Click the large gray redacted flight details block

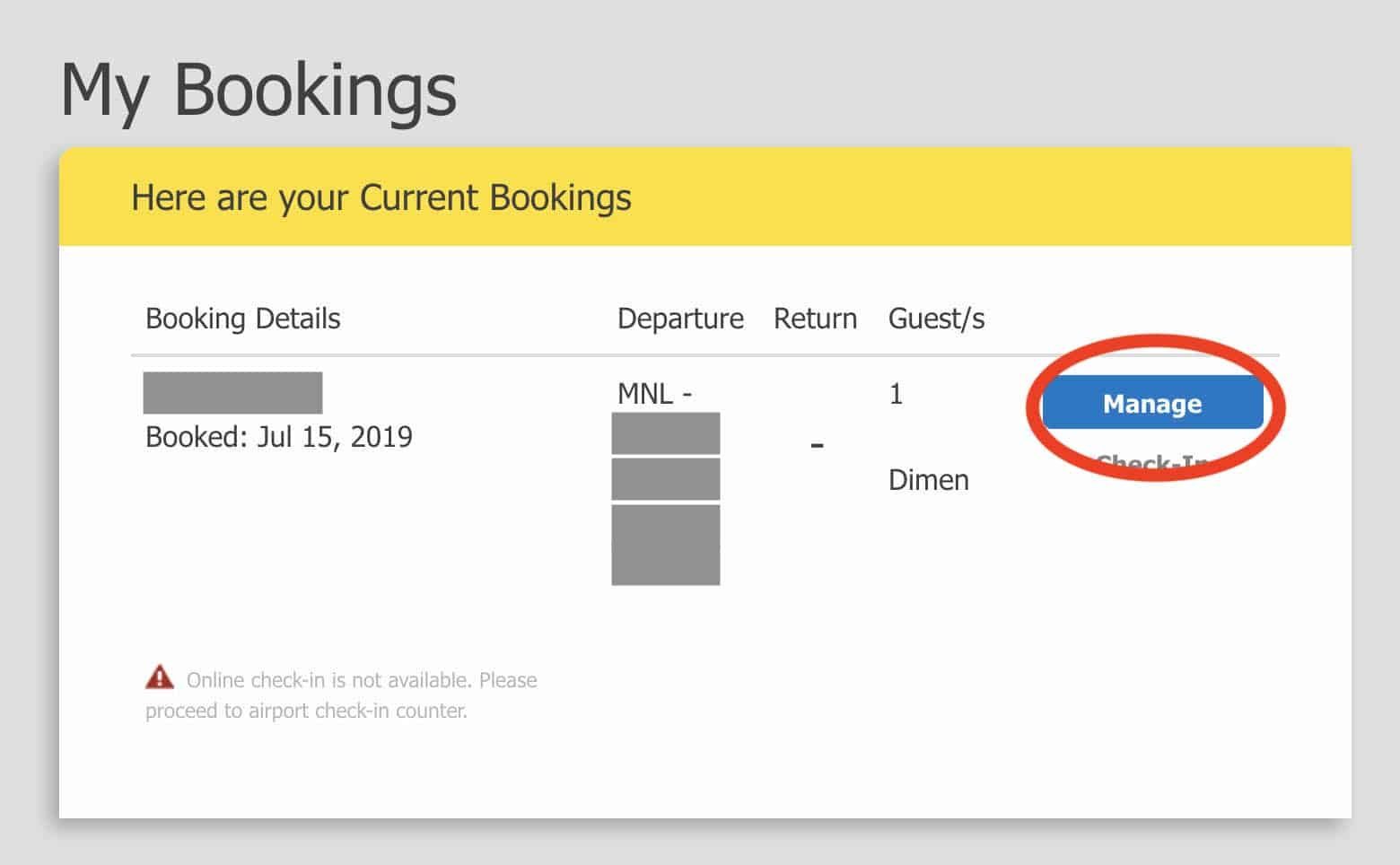[x=665, y=545]
